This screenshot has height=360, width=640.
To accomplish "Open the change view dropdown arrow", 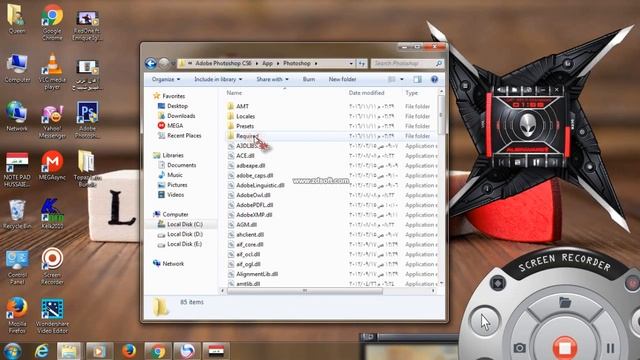I will point(402,79).
